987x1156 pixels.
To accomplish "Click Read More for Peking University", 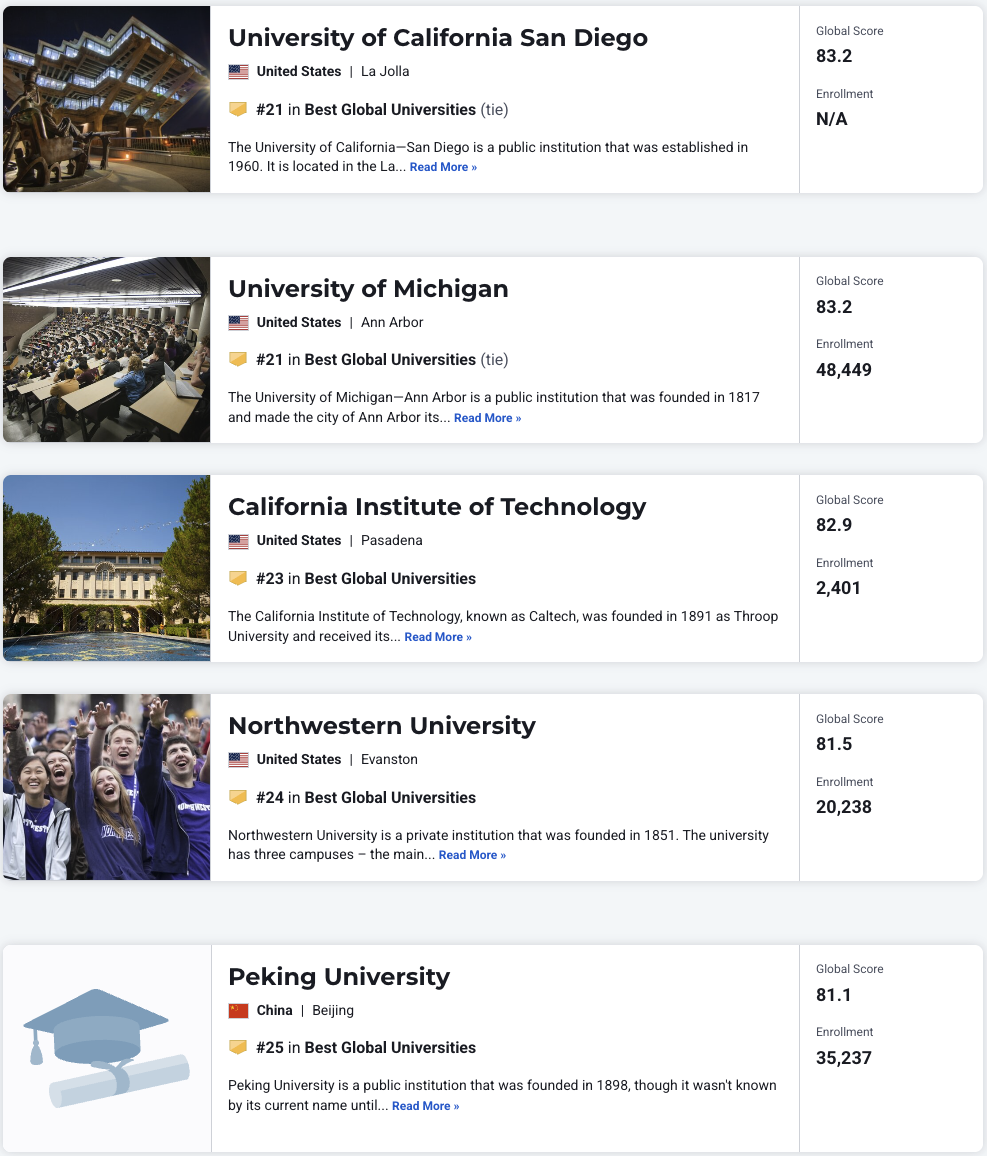I will [x=425, y=1106].
